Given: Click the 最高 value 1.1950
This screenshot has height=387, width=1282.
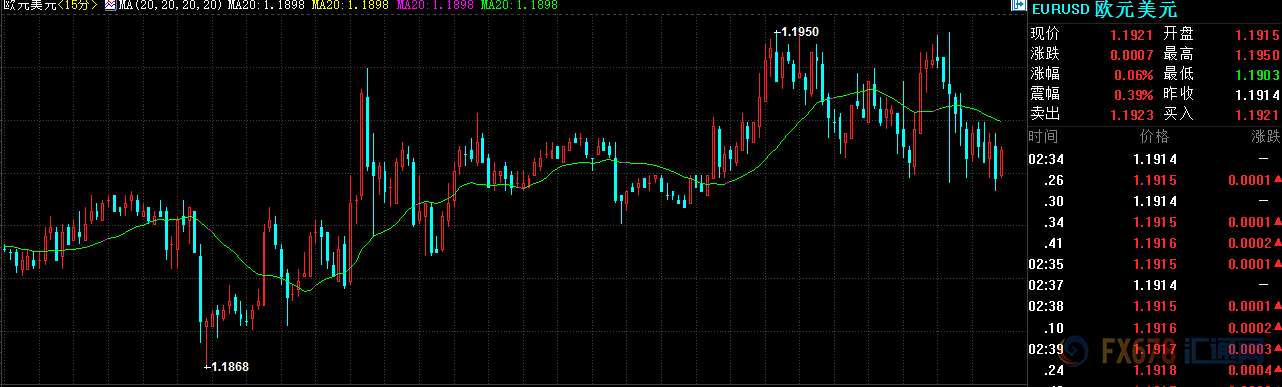Looking at the screenshot, I should tap(1258, 54).
